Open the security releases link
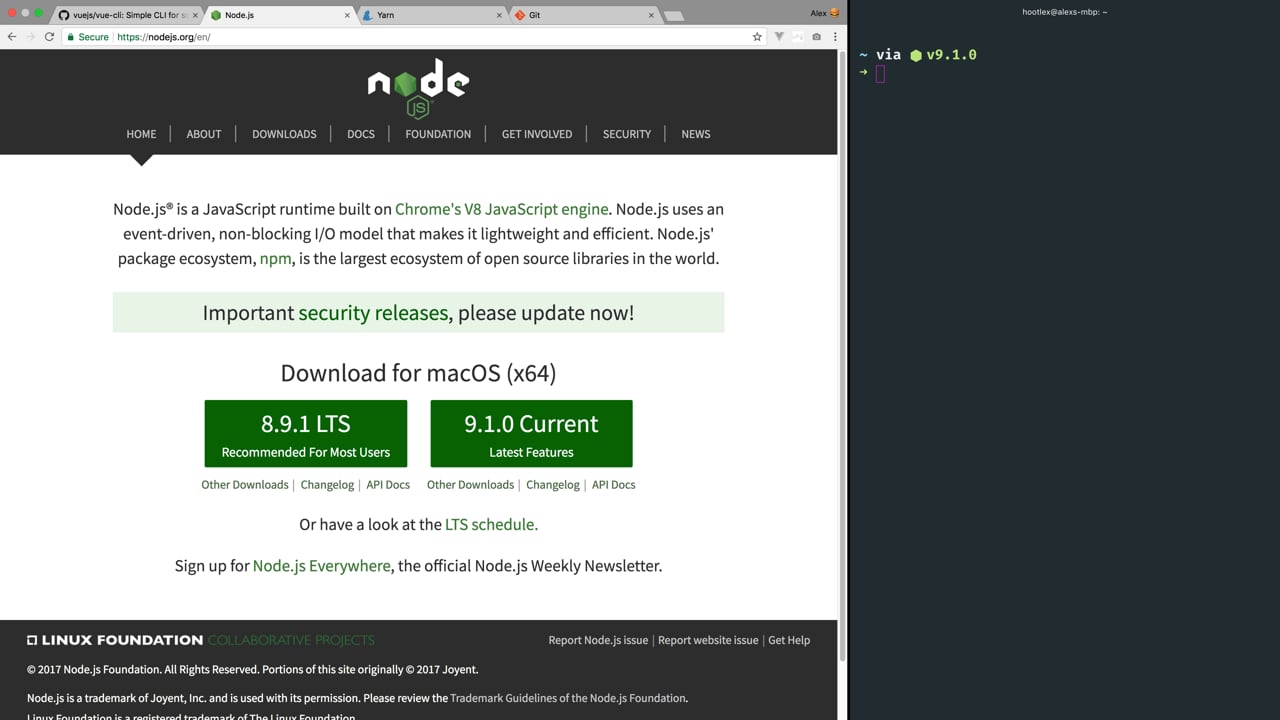1280x720 pixels. [x=373, y=313]
